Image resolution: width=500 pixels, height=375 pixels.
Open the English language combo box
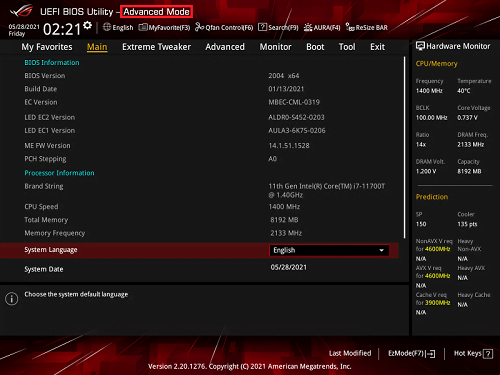pos(329,250)
